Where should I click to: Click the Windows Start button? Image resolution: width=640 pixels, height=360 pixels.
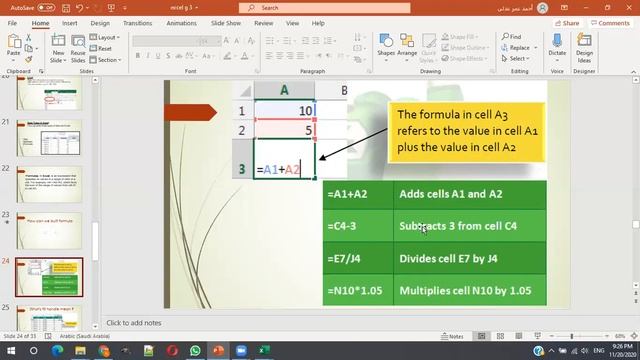coord(11,350)
